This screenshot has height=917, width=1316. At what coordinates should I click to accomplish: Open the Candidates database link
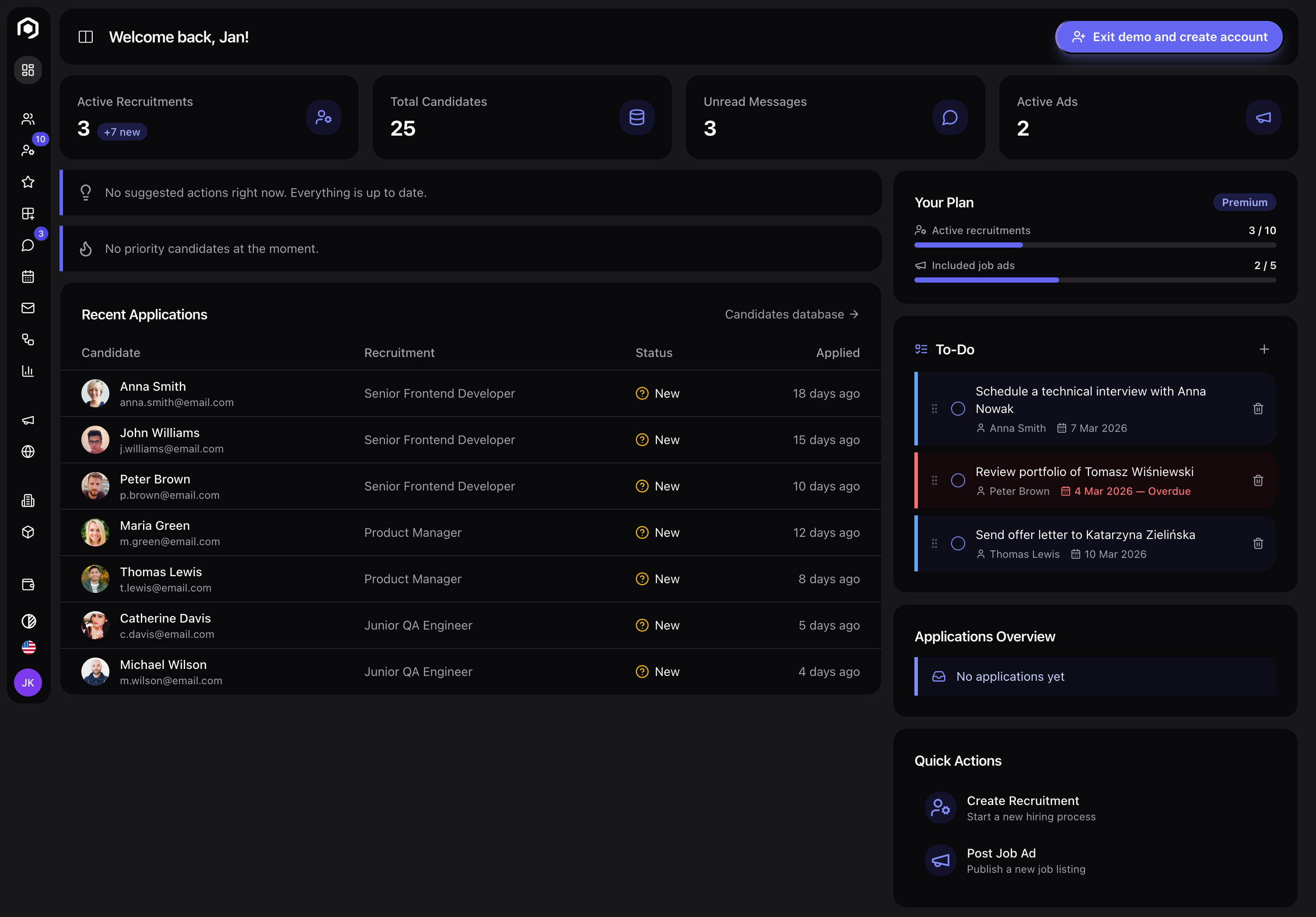[791, 314]
